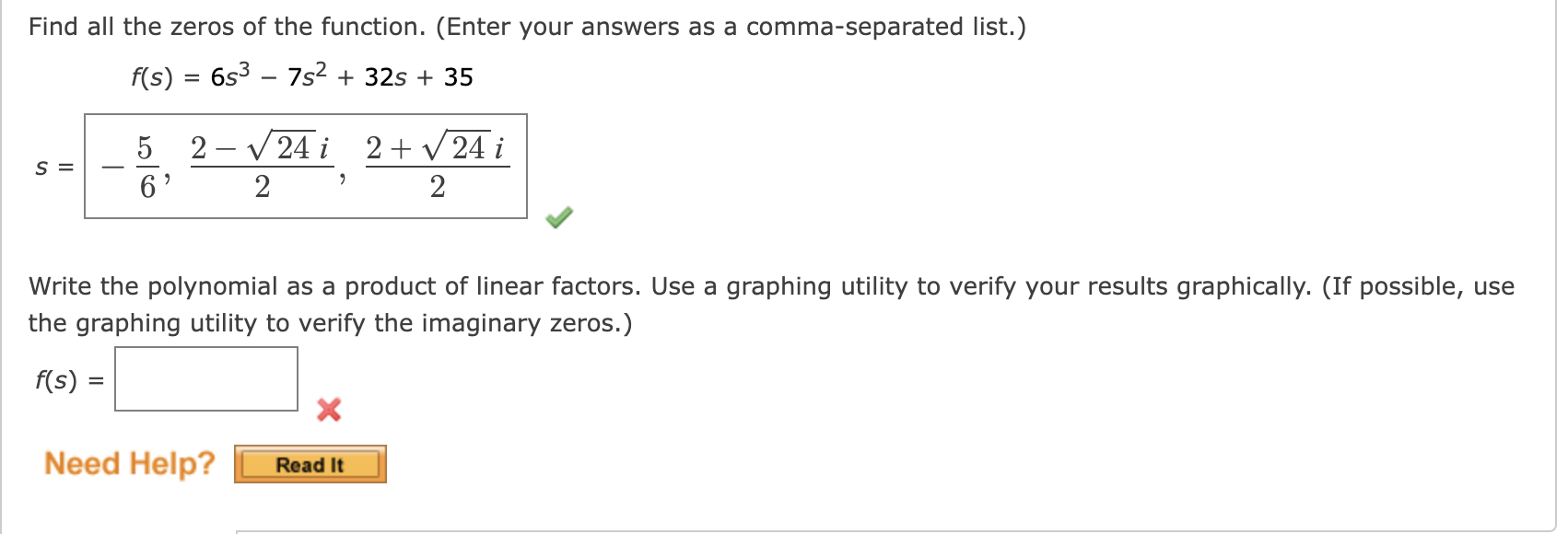Select the zeros answer box for s
The image size is (1568, 534).
tap(306, 167)
